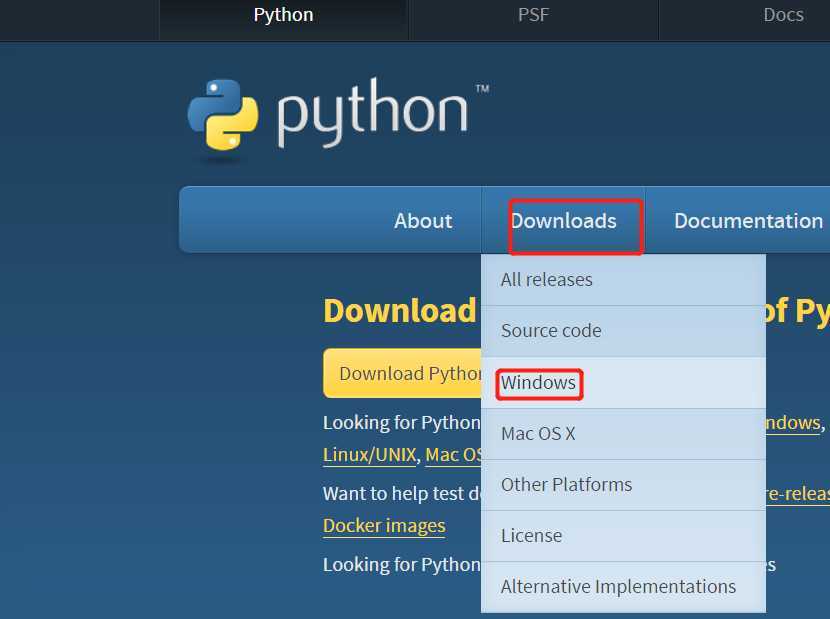830x619 pixels.
Task: Open the About navigation menu
Action: [x=423, y=220]
